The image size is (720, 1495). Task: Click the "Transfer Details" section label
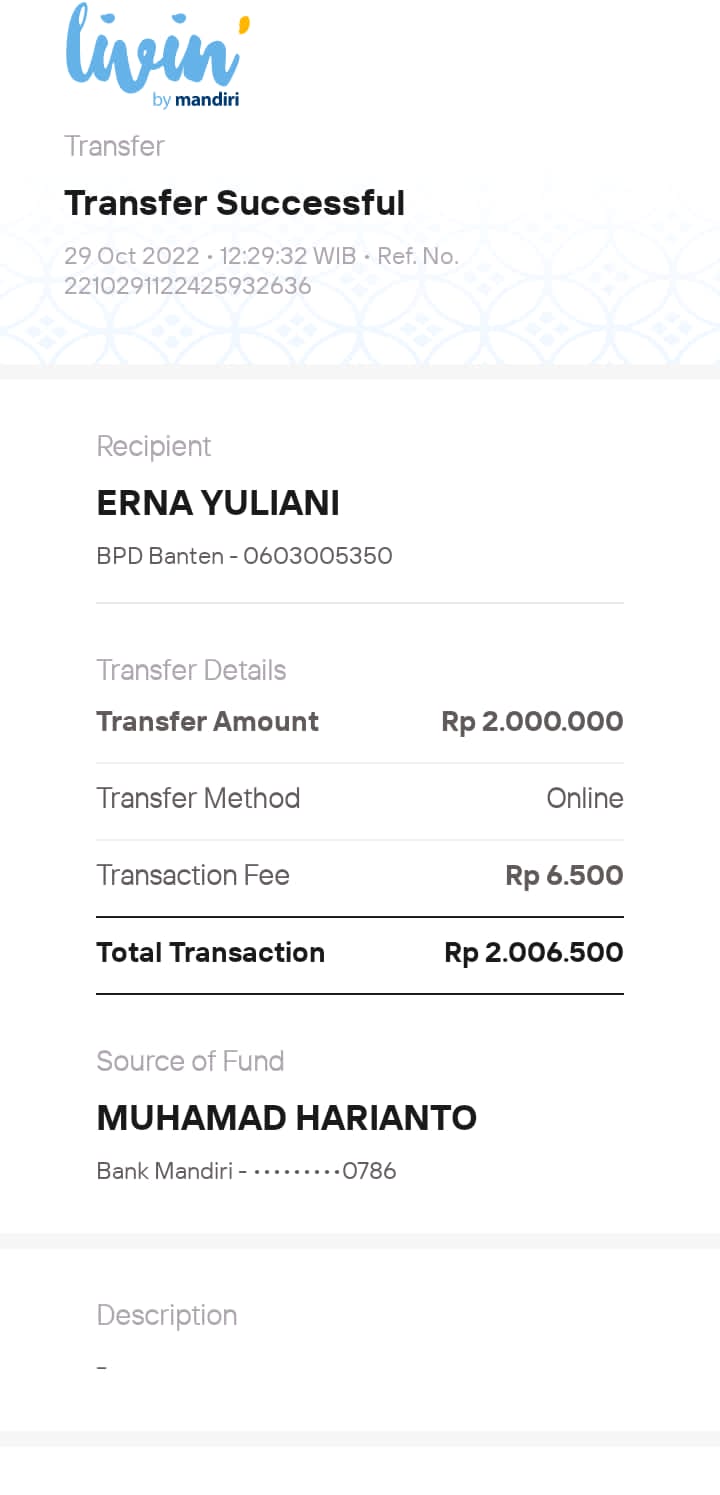coord(191,670)
